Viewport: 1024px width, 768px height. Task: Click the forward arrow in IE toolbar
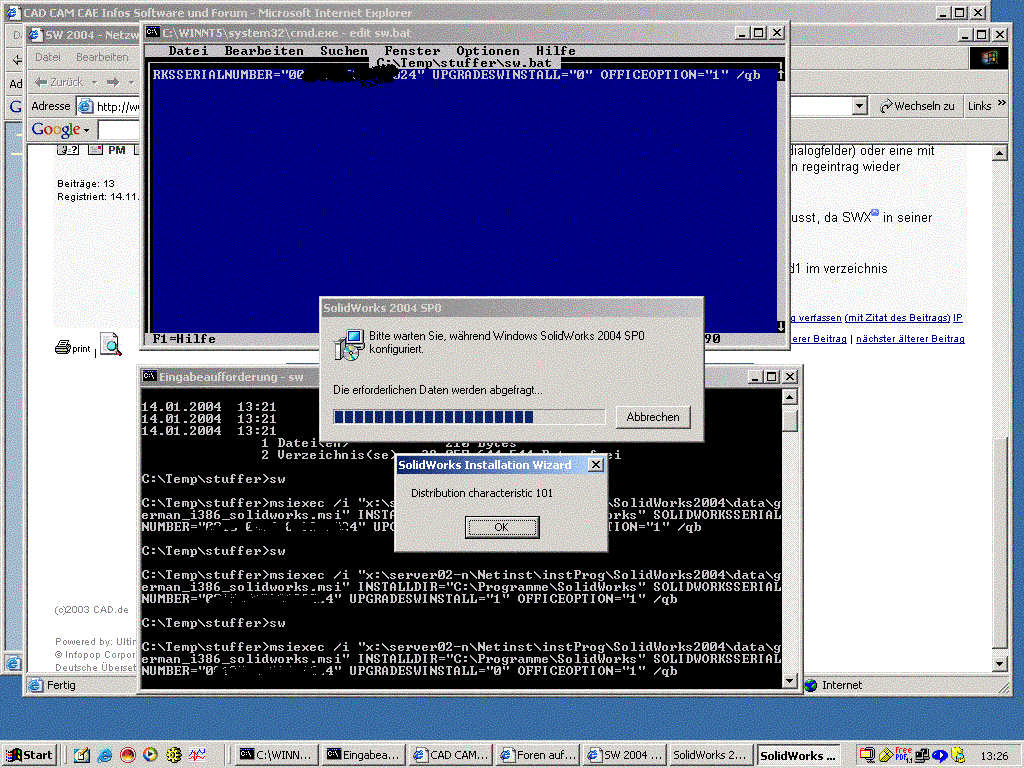(x=113, y=82)
